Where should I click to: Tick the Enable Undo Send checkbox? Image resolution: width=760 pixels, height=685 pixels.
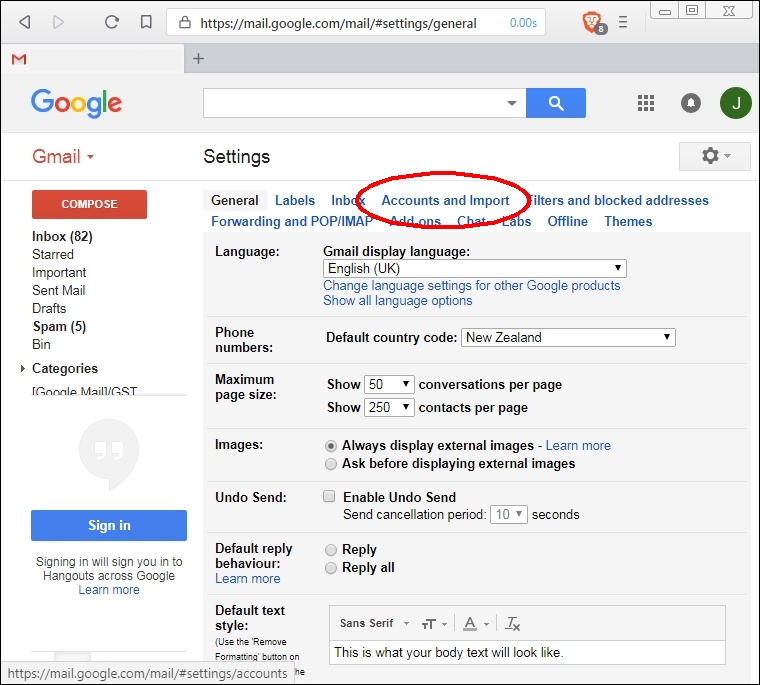coord(329,496)
